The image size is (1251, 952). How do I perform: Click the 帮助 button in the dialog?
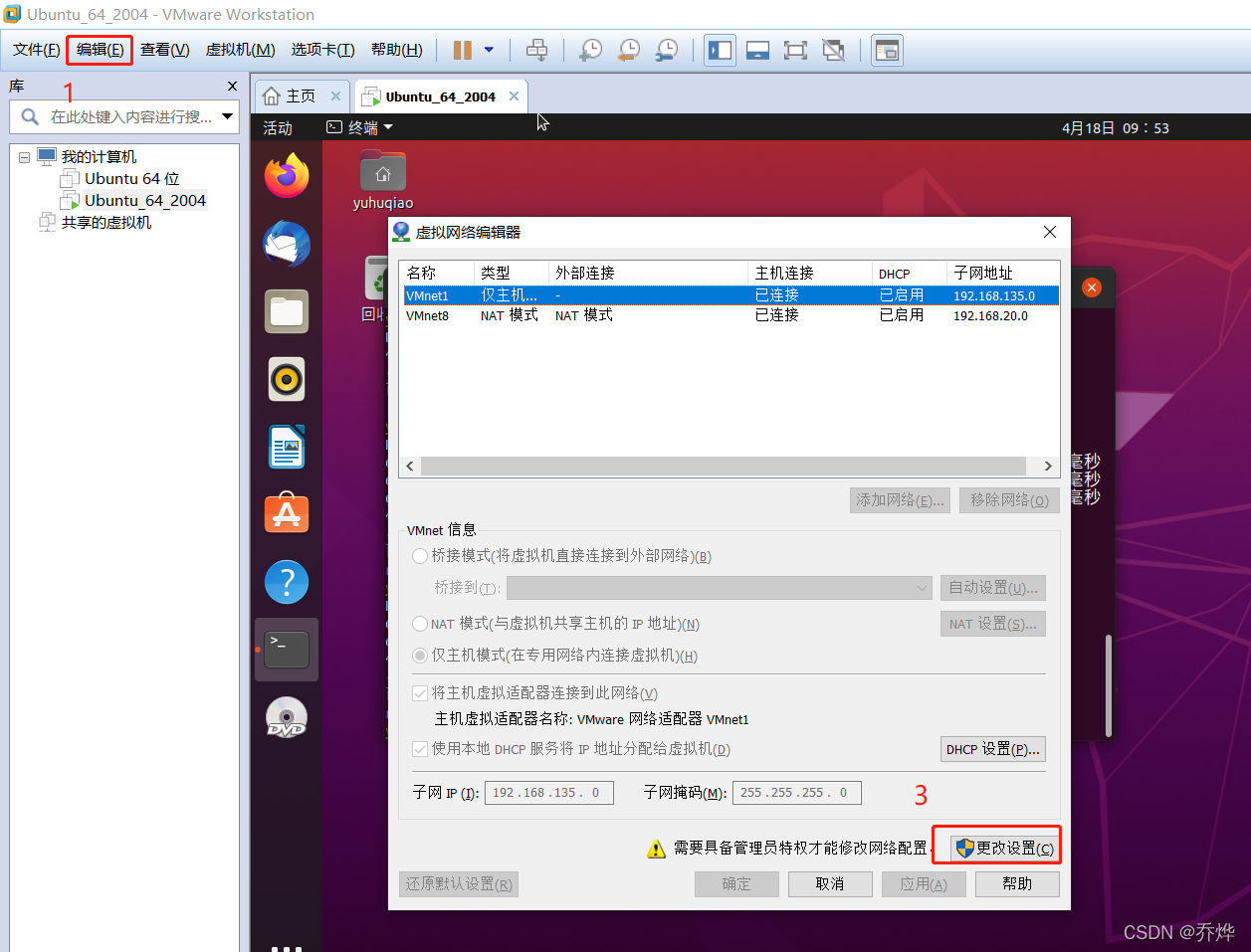1017,883
